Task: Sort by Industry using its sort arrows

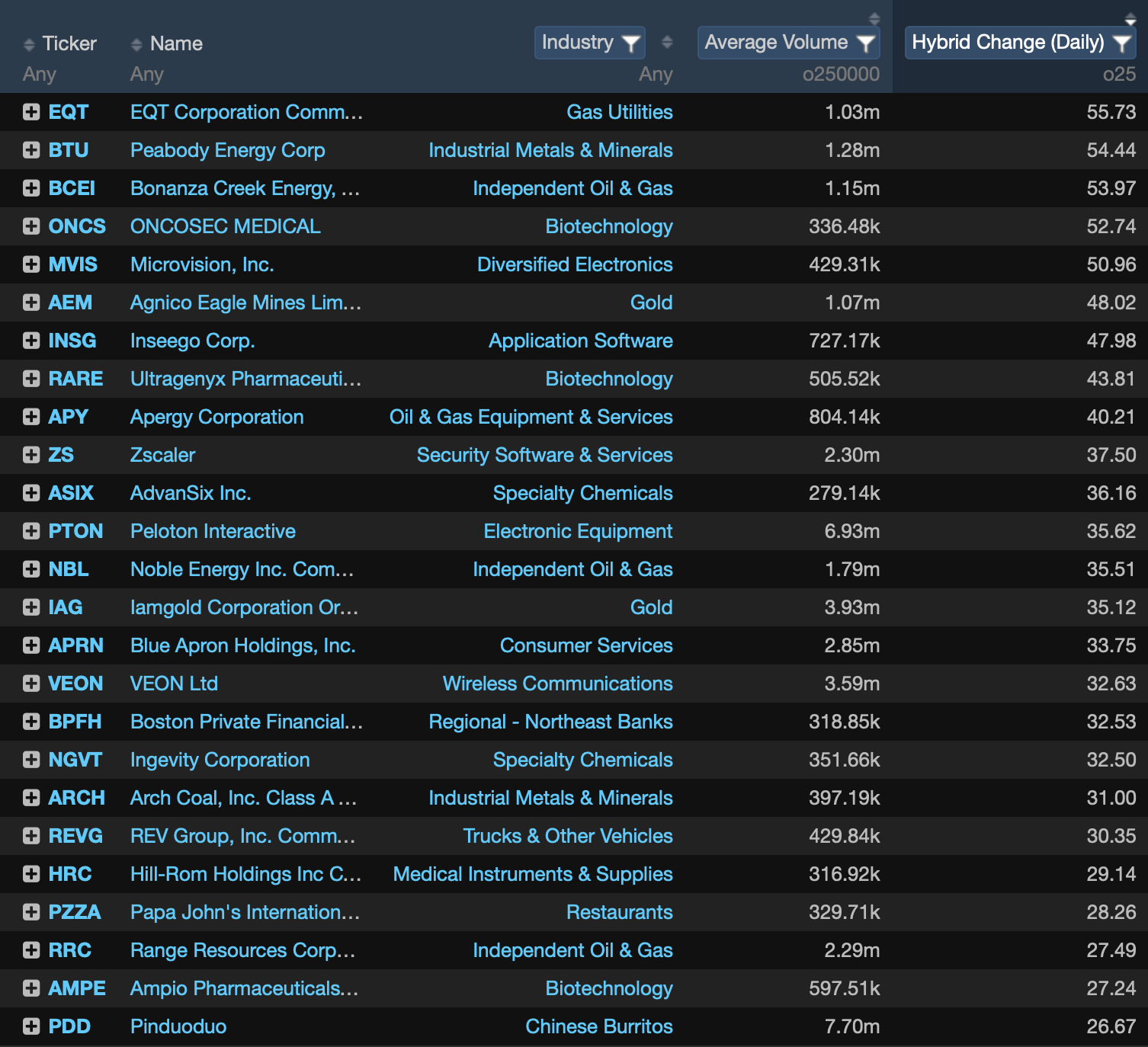Action: (667, 42)
